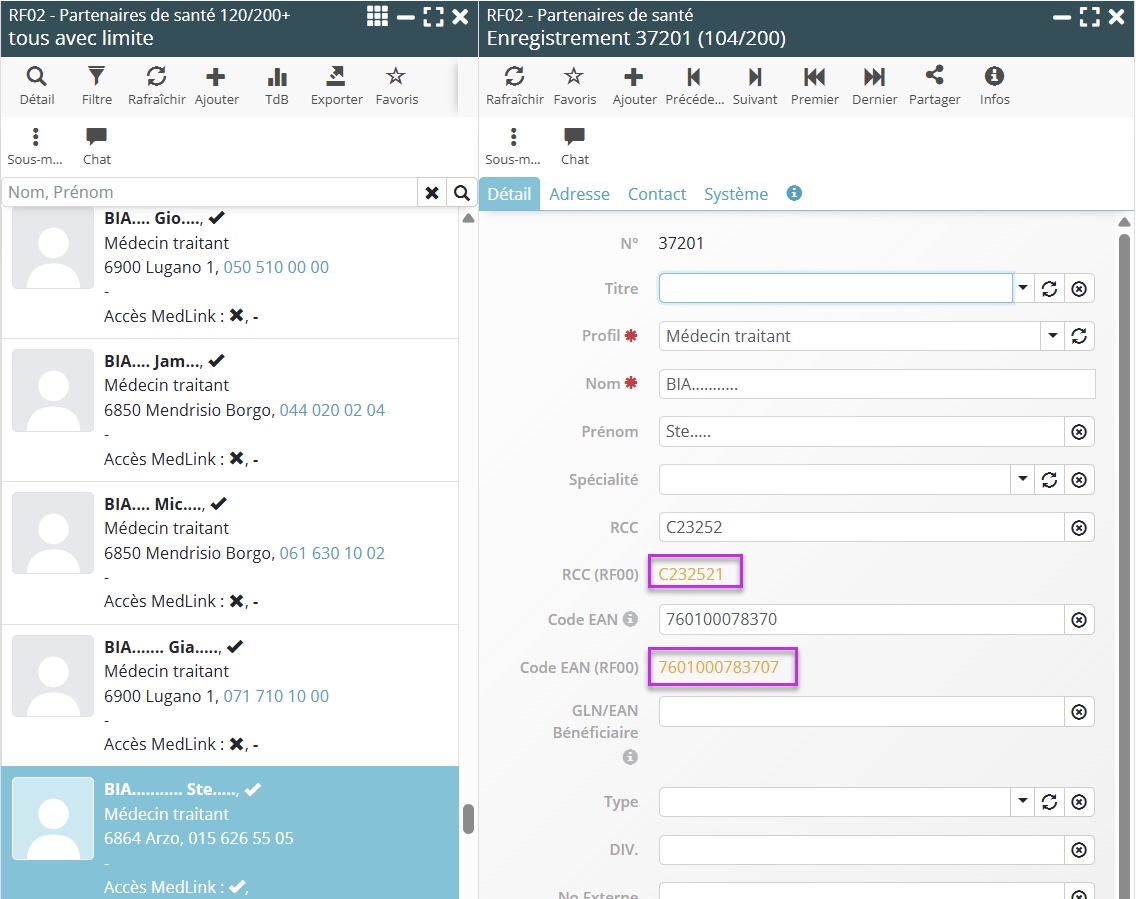The height and width of the screenshot is (899, 1136).
Task: Switch to the Adresse tab
Action: [579, 194]
